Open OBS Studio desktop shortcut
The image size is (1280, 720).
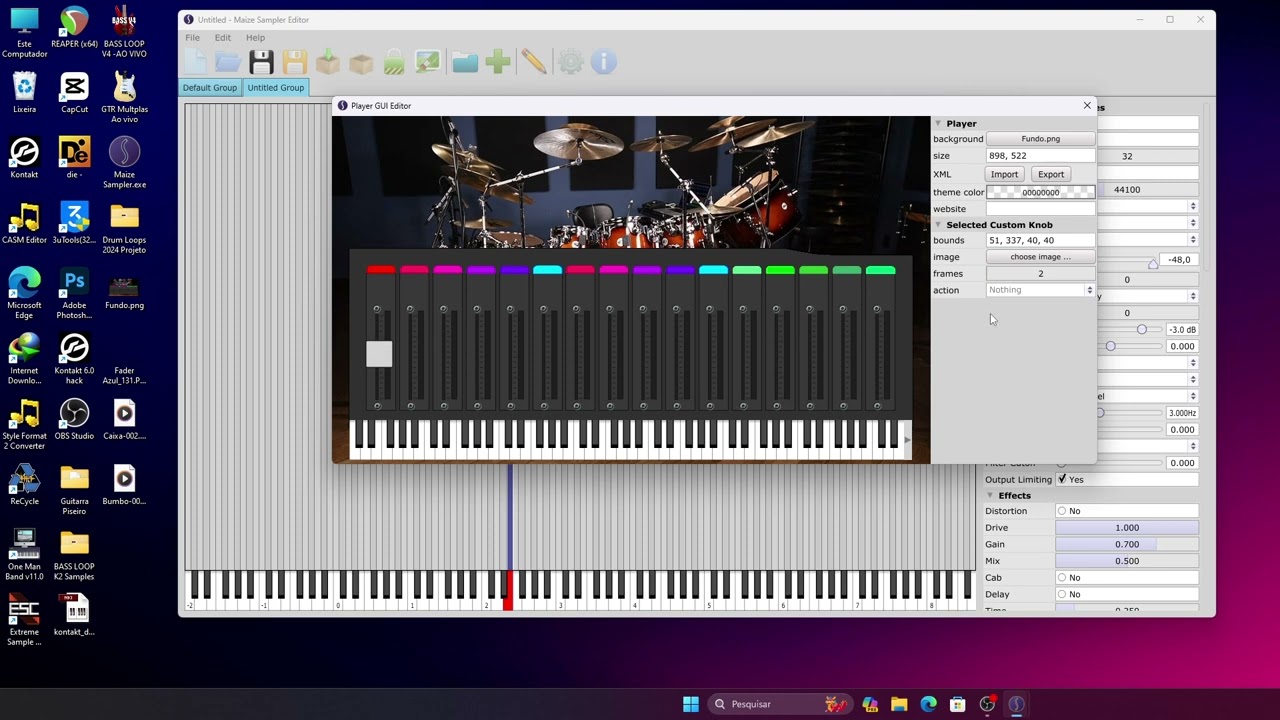(x=74, y=420)
